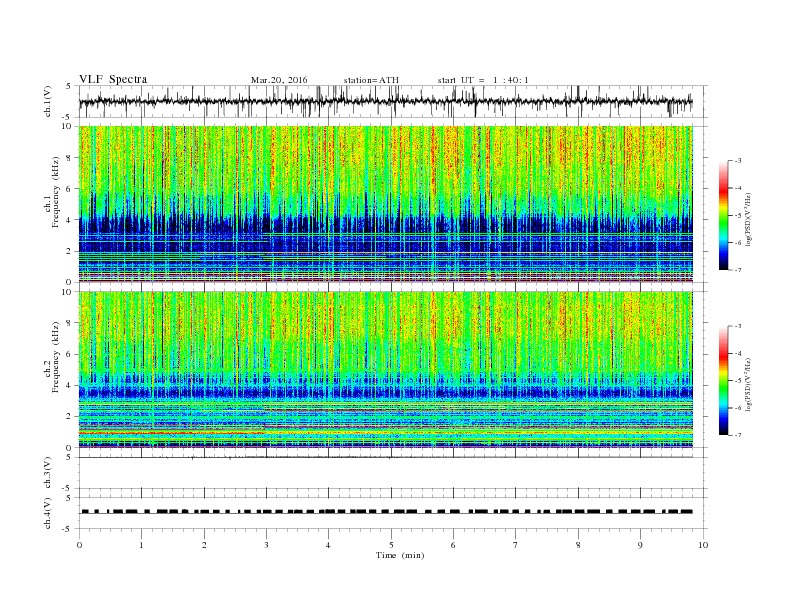Screen dimensions: 792x612
Task: Click the time axis tick label "1"
Action: [142, 545]
